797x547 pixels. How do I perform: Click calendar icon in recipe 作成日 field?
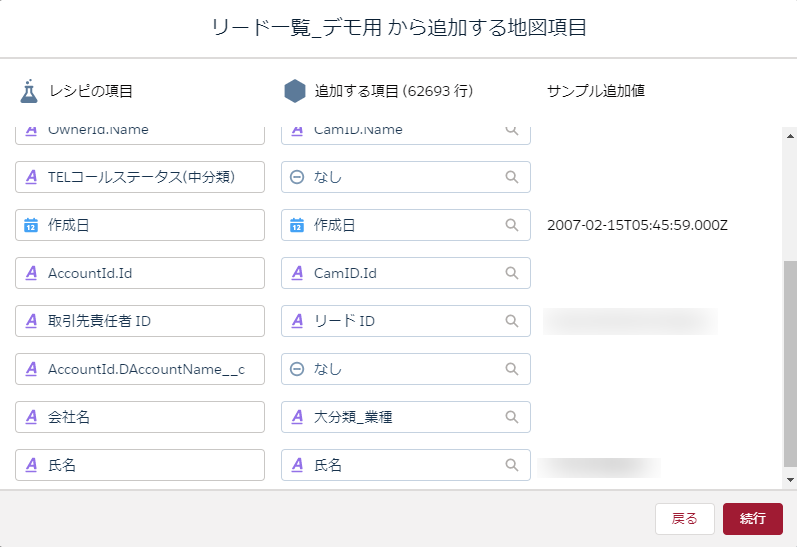click(31, 225)
